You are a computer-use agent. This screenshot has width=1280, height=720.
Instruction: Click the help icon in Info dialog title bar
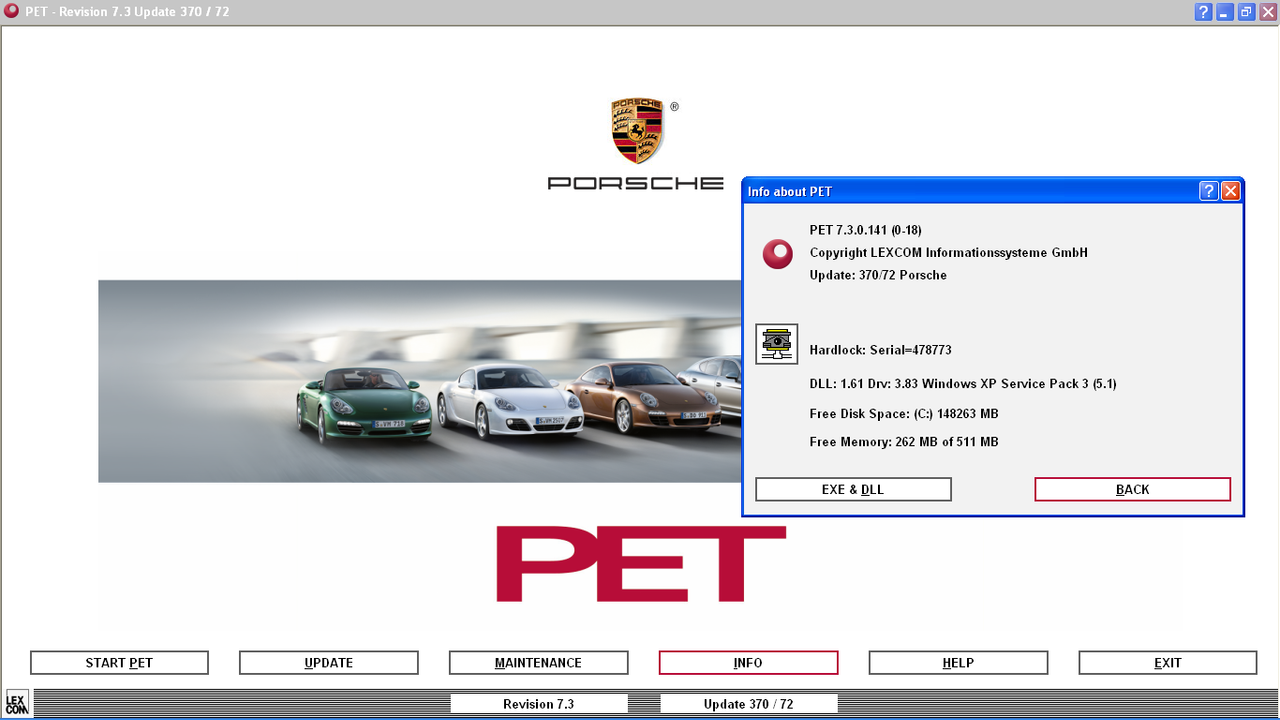(1208, 191)
